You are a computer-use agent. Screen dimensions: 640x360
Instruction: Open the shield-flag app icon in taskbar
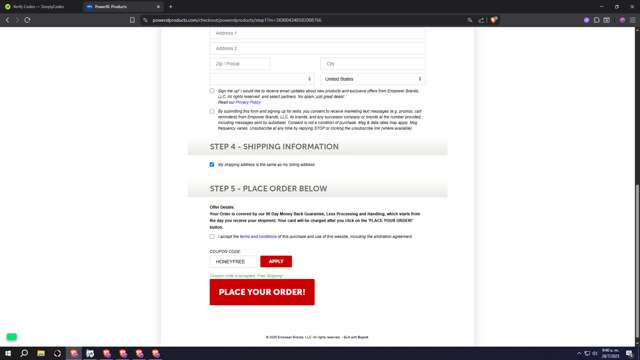90,353
